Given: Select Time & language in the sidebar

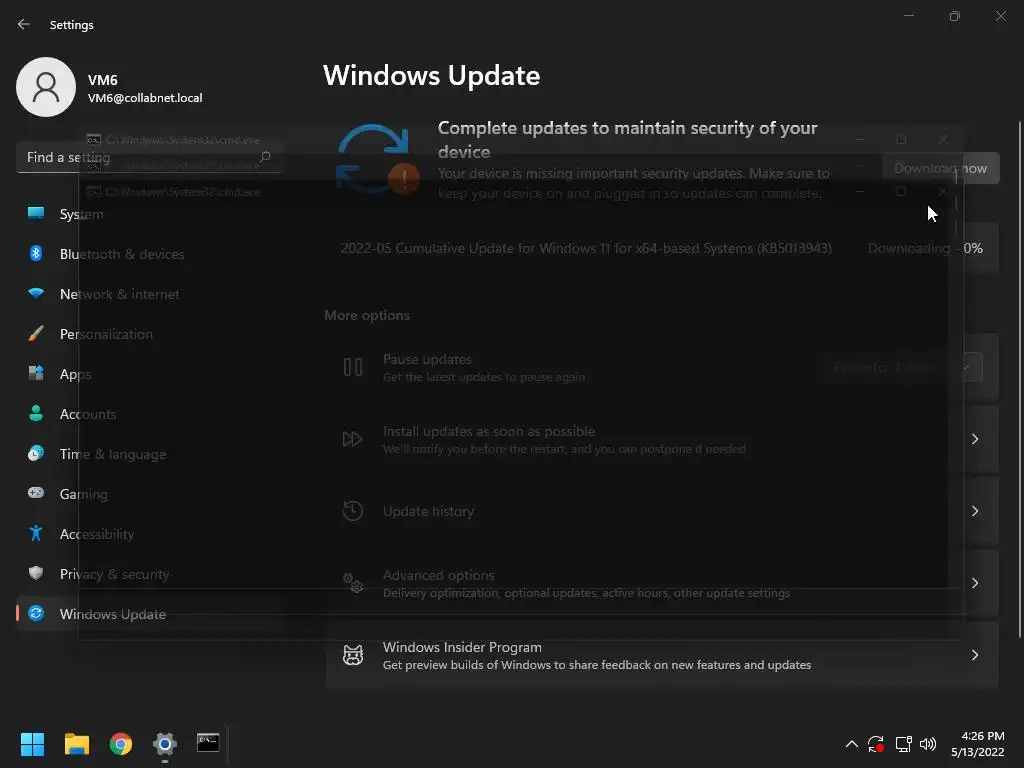Looking at the screenshot, I should (149, 454).
